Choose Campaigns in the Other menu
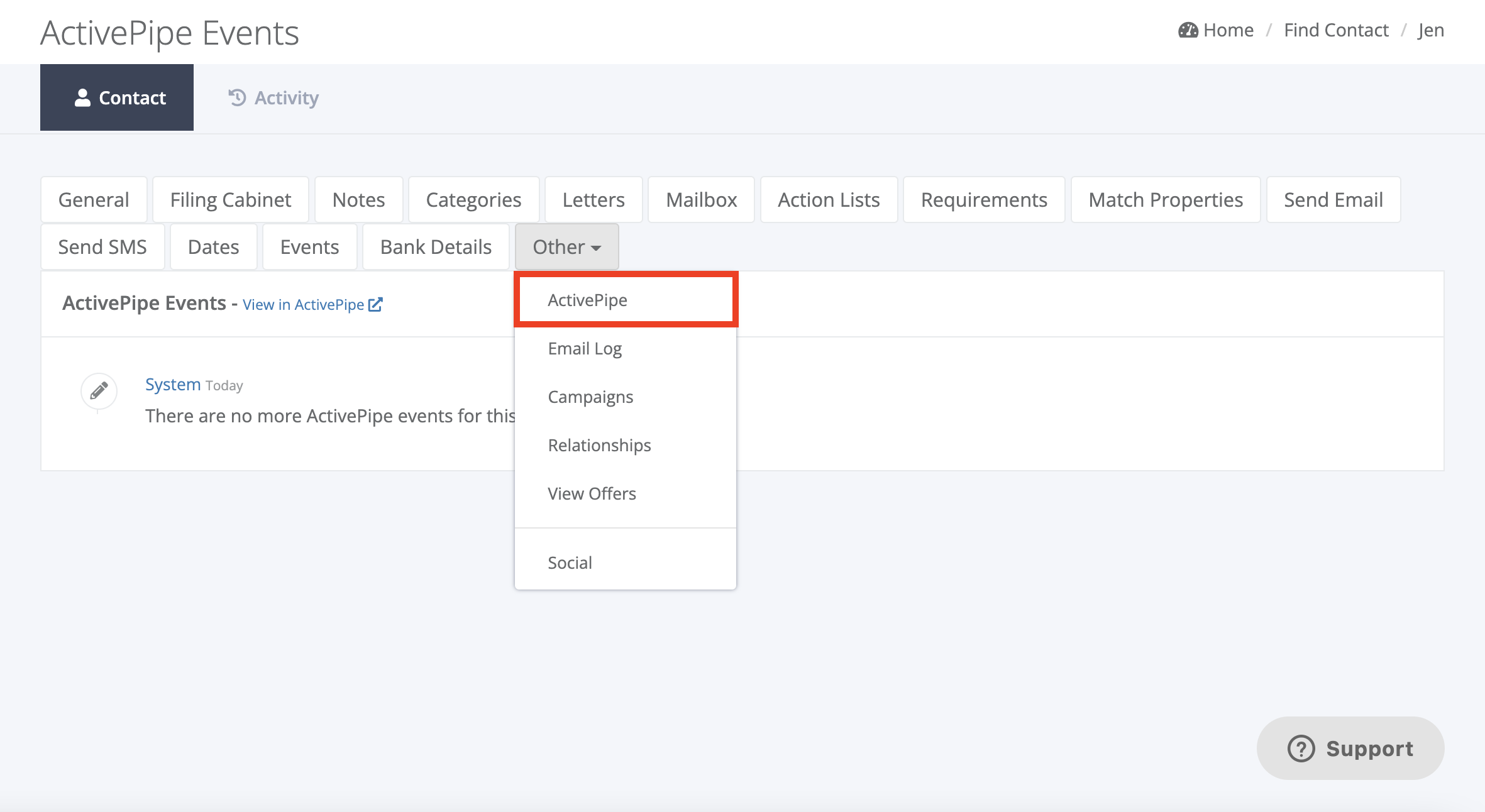Viewport: 1485px width, 812px height. 590,396
